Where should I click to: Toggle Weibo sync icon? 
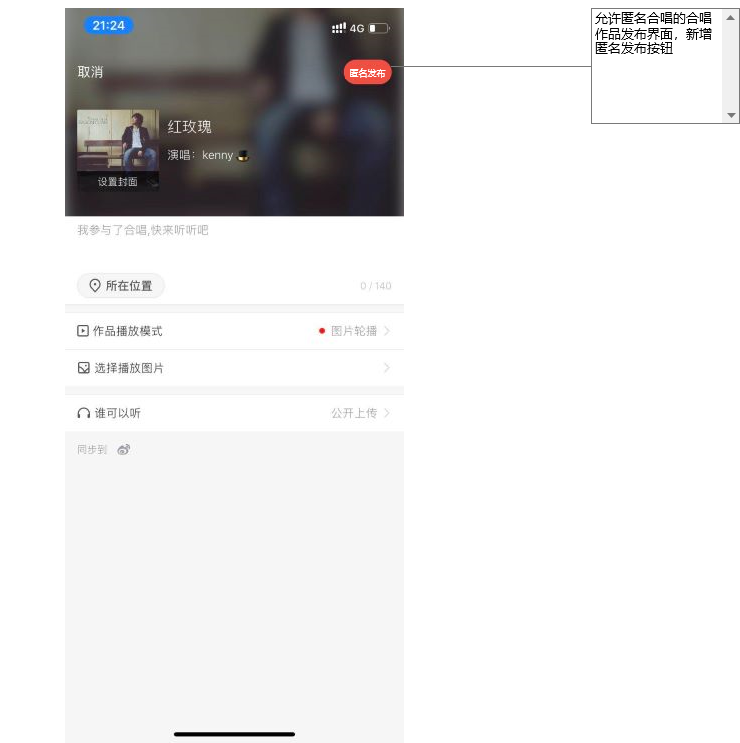point(124,450)
